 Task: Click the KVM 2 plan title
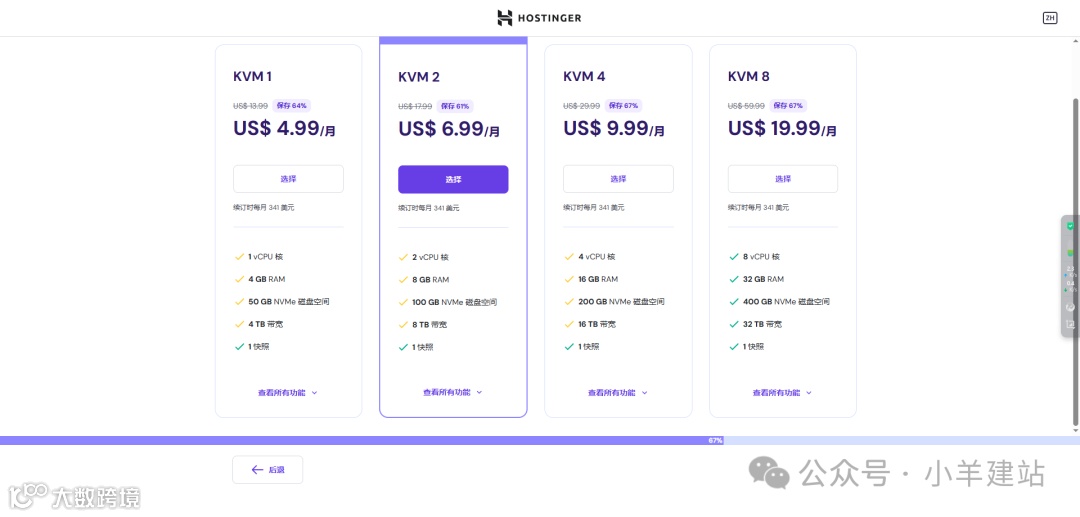click(419, 77)
